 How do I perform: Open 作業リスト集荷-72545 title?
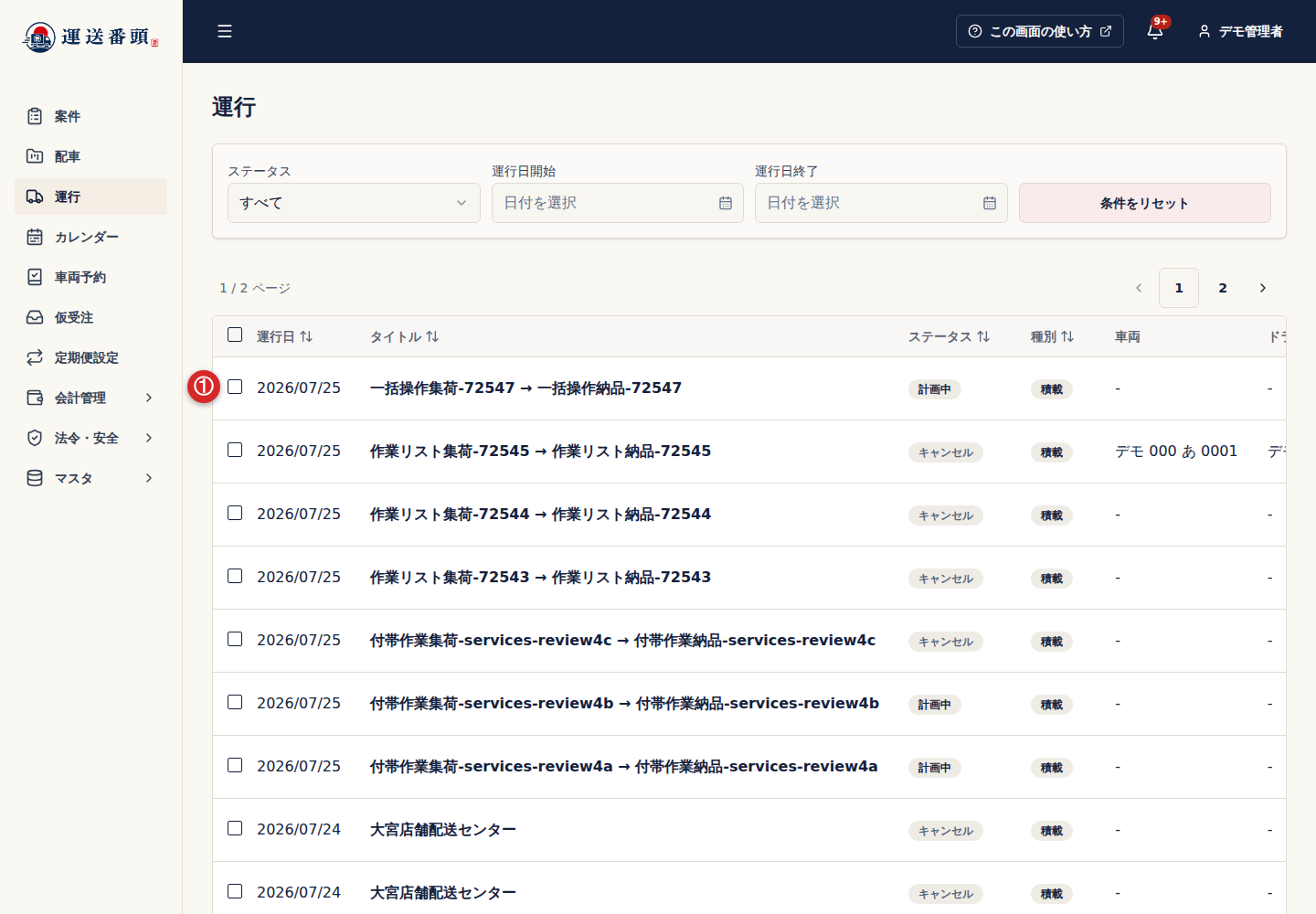(x=540, y=451)
